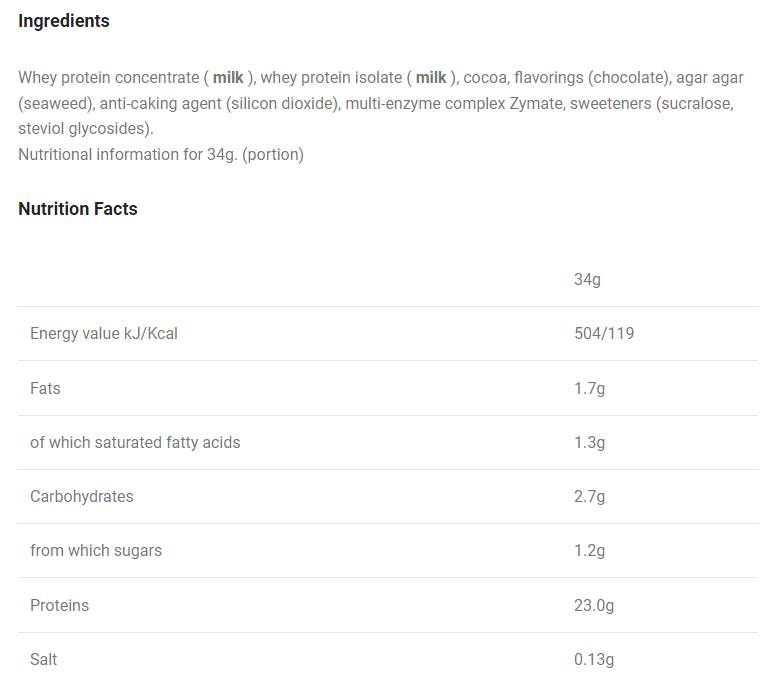
Task: Click the second bold 'milk' word
Action: click(x=431, y=77)
